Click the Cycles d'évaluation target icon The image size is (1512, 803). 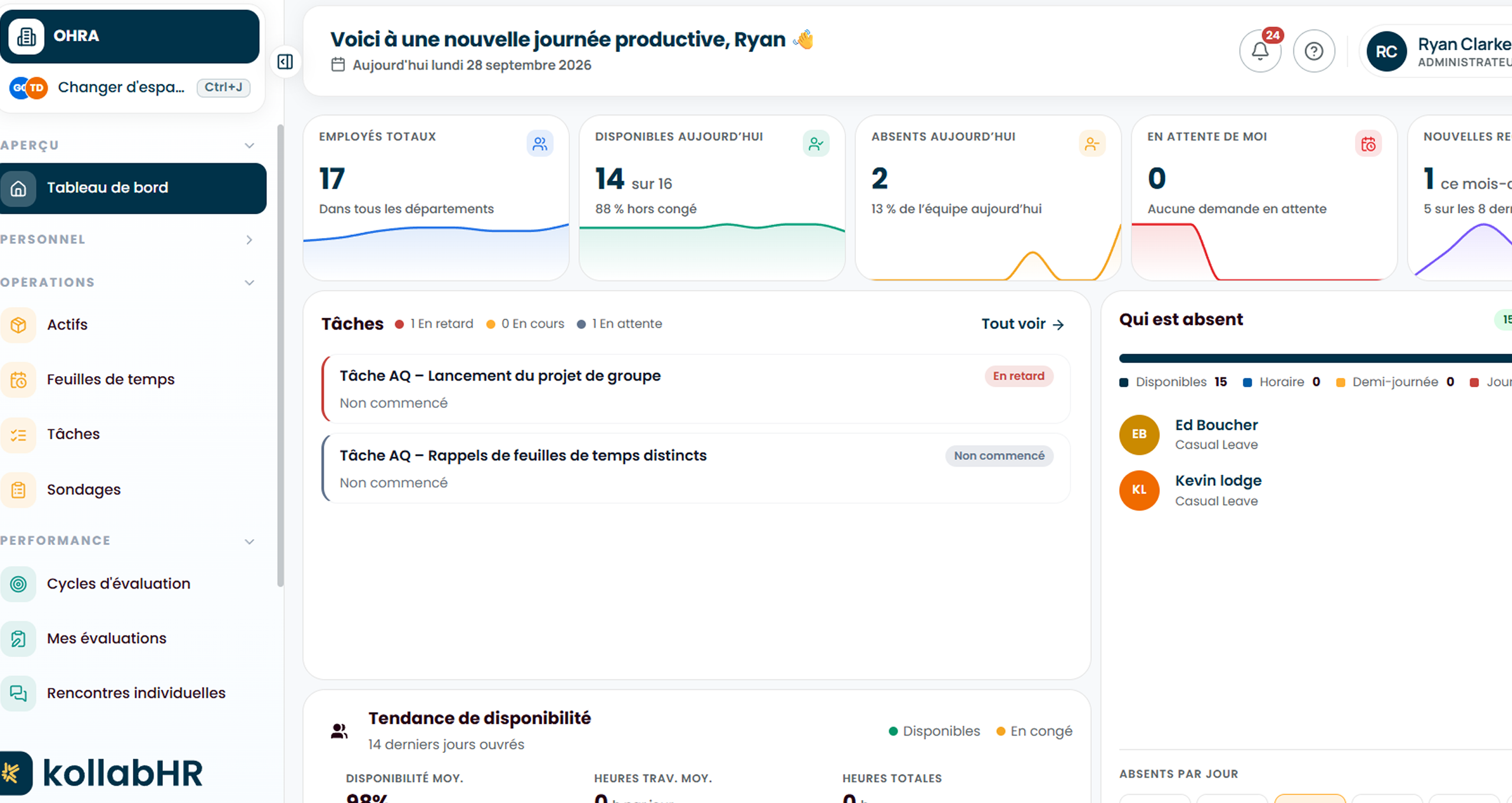coord(18,583)
